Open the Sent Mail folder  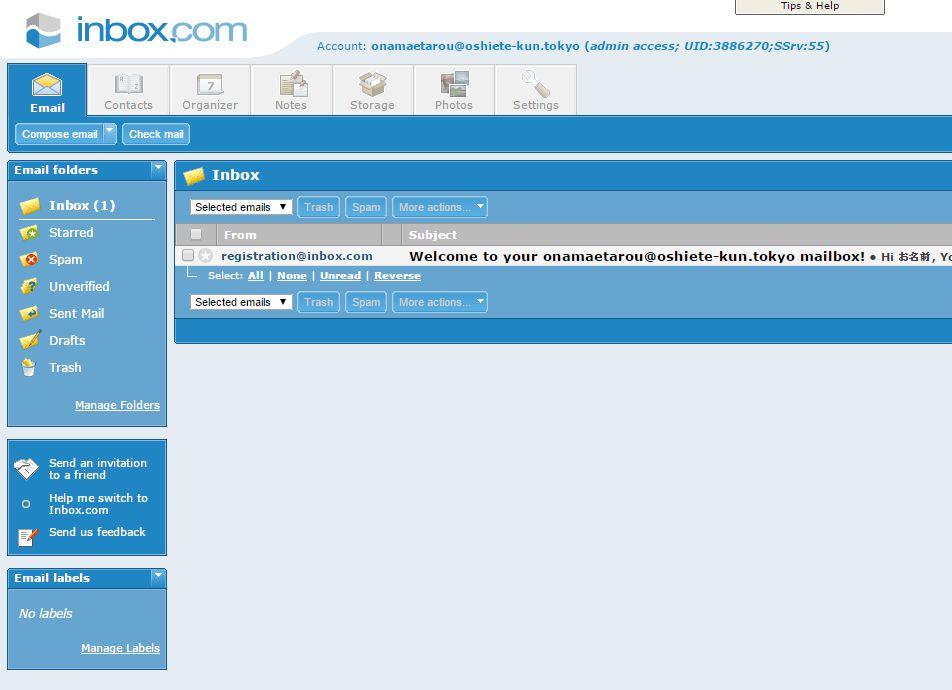76,313
